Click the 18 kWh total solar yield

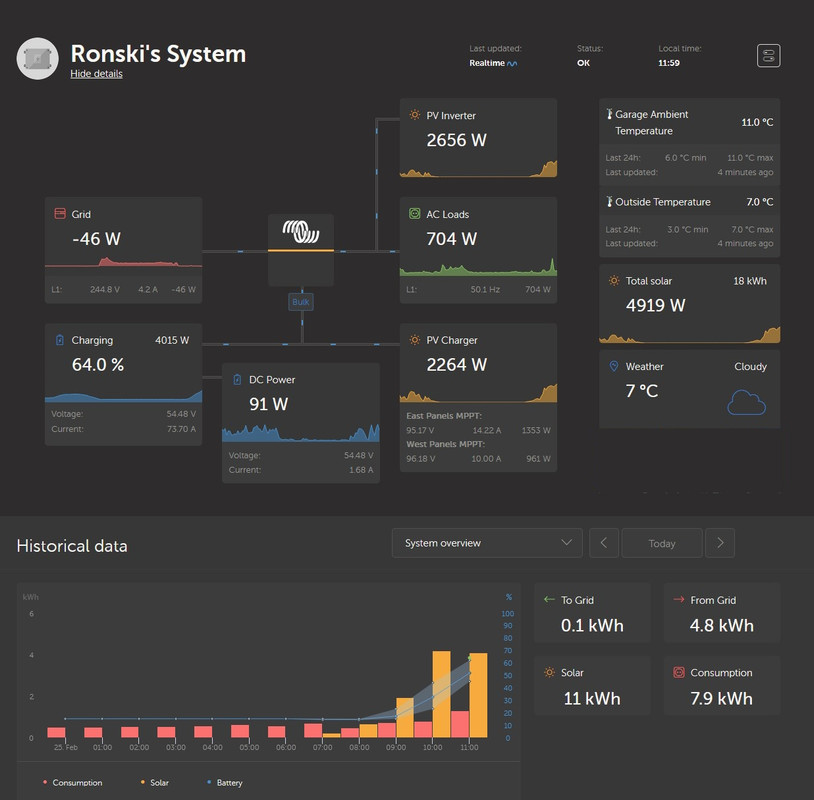[x=750, y=281]
